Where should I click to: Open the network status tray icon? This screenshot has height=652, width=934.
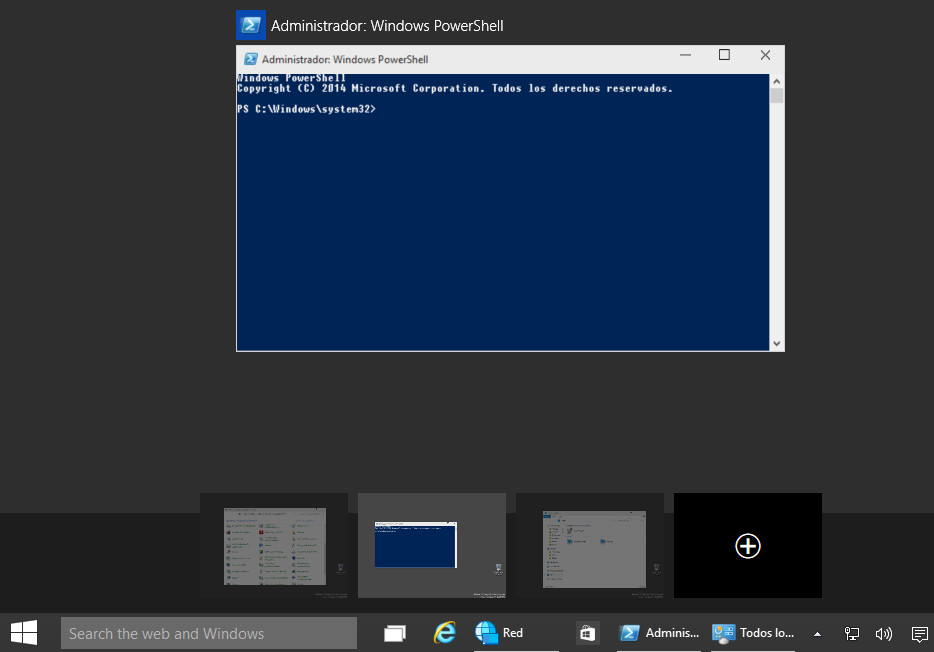point(851,632)
